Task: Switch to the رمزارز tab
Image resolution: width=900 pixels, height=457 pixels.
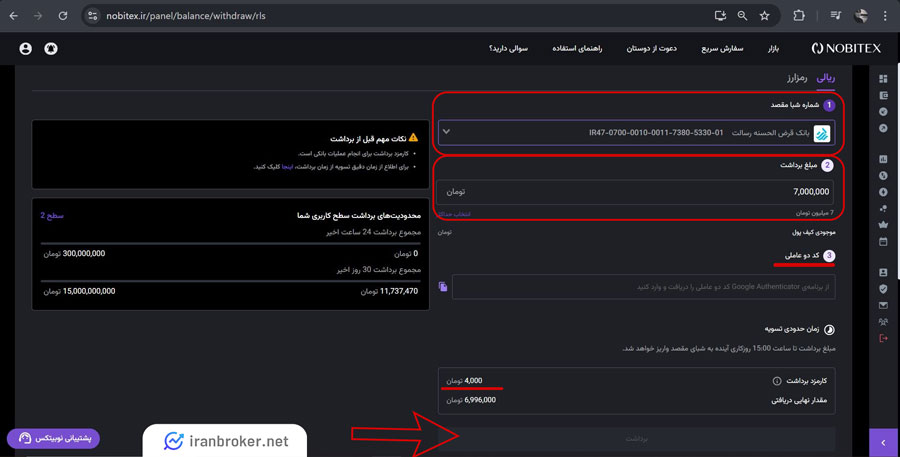Action: click(x=797, y=78)
